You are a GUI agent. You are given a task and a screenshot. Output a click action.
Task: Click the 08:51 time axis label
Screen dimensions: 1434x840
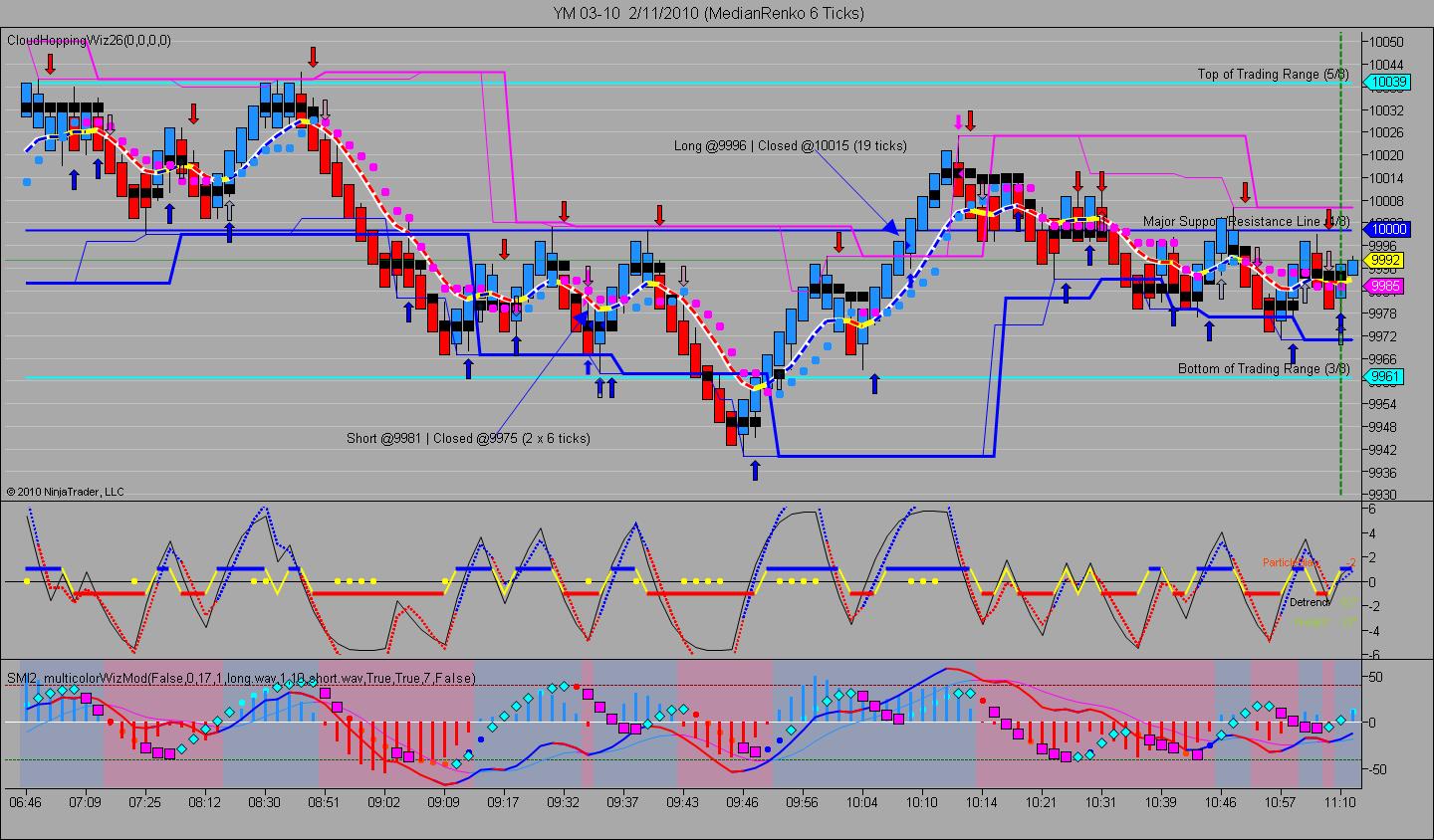pyautogui.click(x=324, y=801)
